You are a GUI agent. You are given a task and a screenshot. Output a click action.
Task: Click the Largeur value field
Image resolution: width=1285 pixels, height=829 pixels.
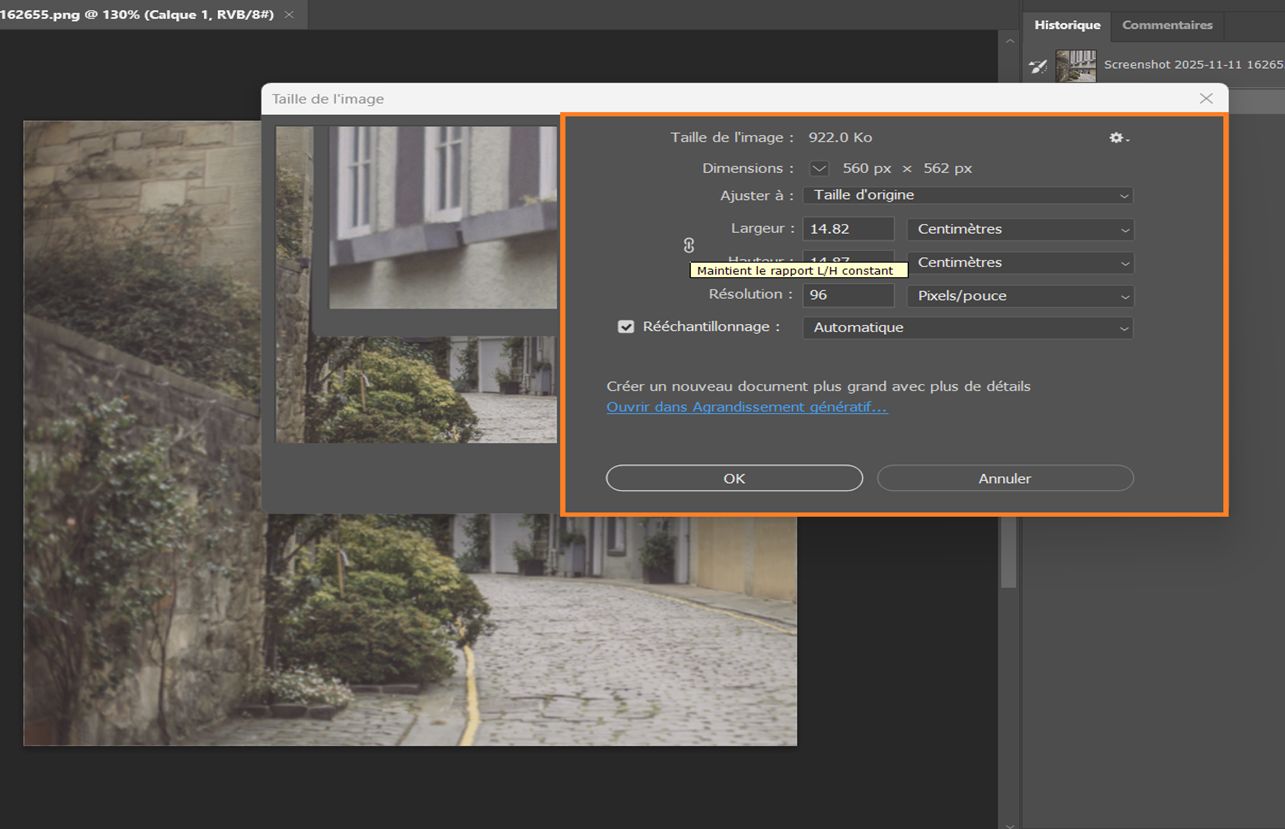click(x=848, y=229)
